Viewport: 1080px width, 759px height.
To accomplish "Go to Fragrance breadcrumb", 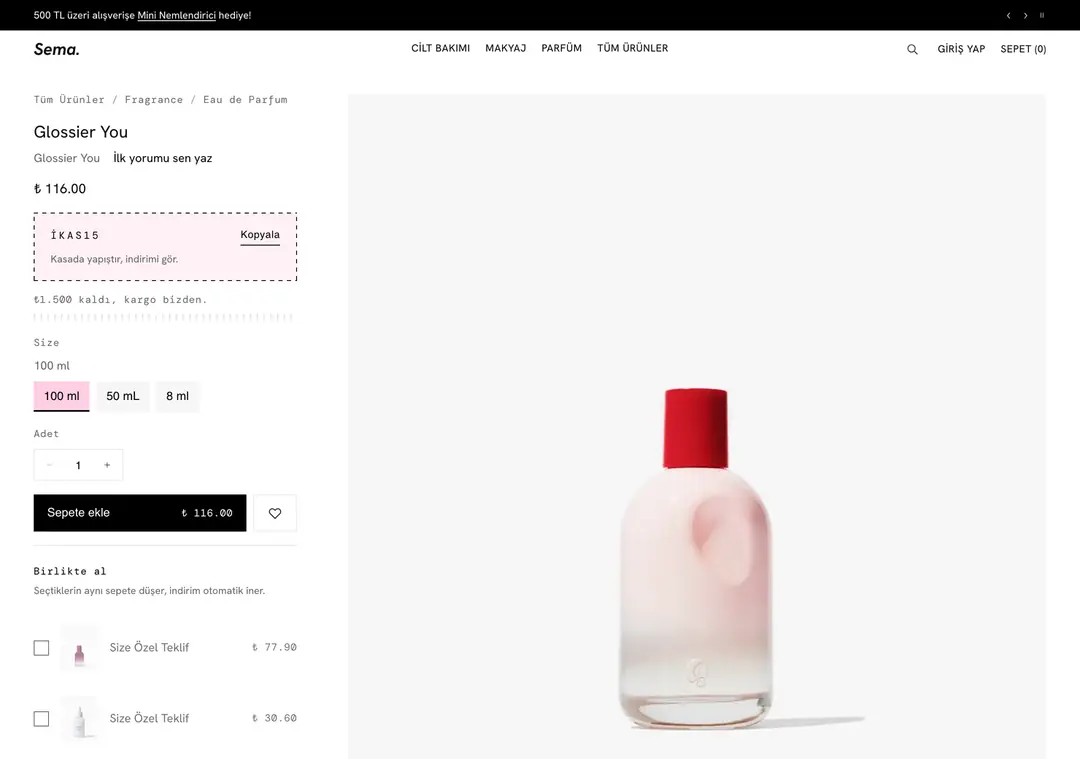I will click(x=154, y=100).
